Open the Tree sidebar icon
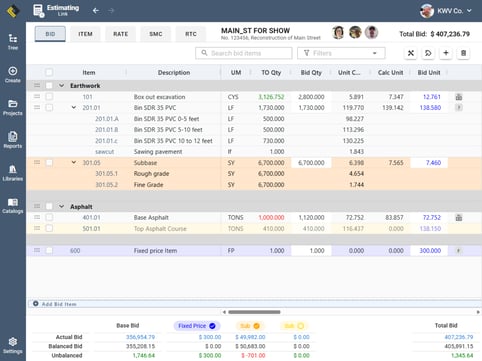The image size is (482, 361). pyautogui.click(x=13, y=42)
